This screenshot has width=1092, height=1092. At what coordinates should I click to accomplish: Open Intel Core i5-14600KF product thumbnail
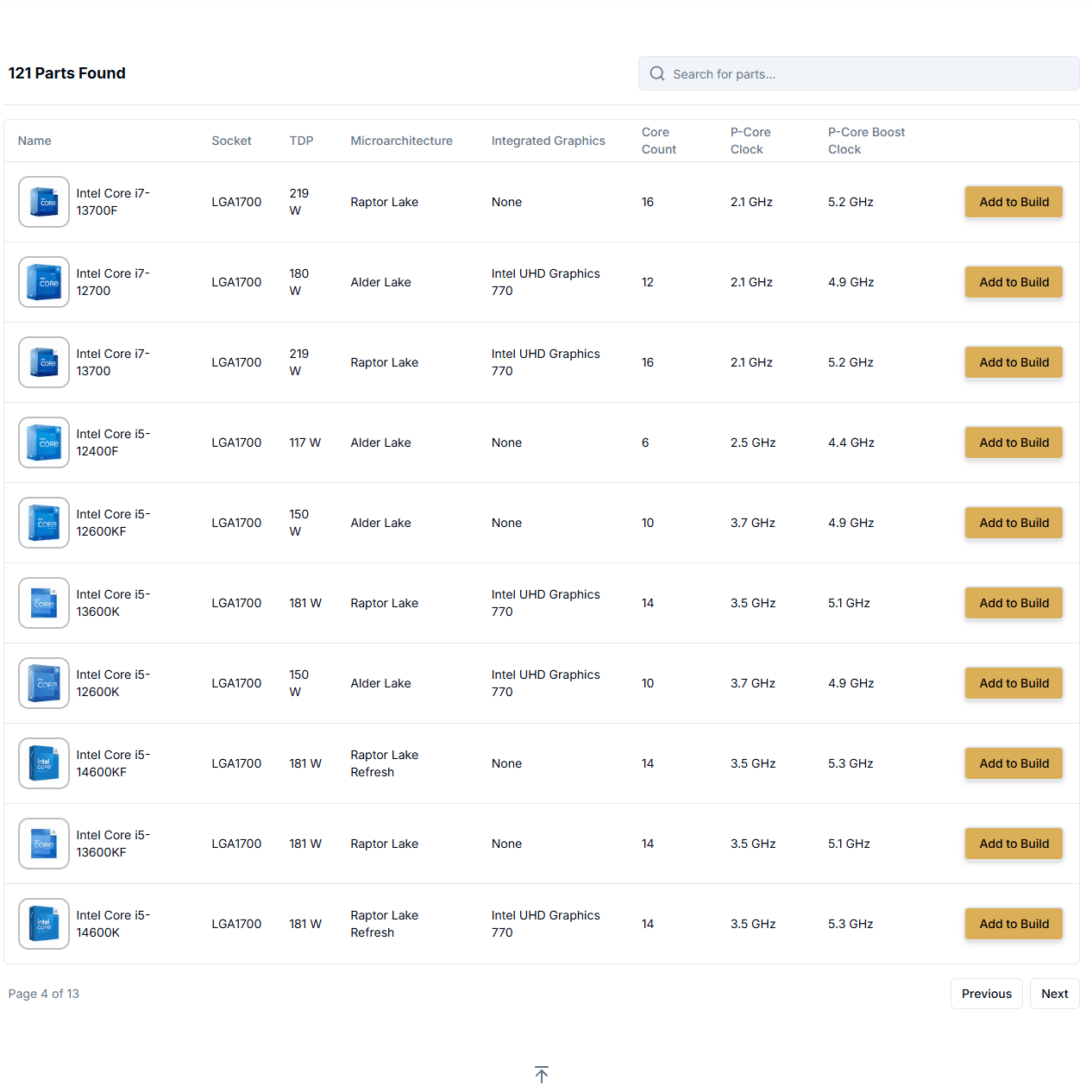[x=44, y=763]
